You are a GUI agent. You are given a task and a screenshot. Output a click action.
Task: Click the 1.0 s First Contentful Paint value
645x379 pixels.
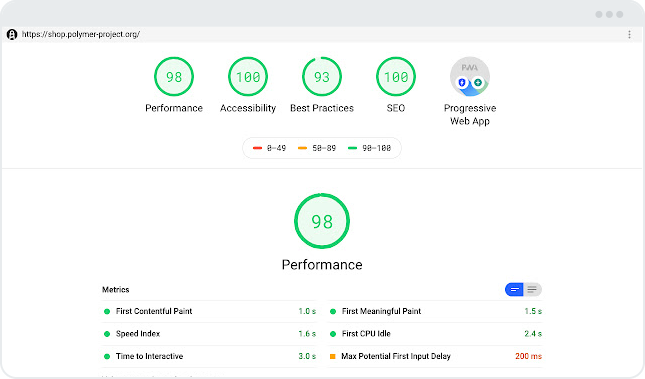click(x=307, y=312)
